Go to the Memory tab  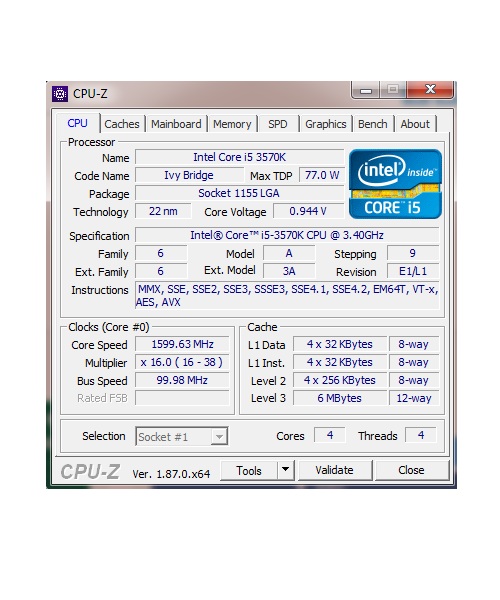pos(232,124)
